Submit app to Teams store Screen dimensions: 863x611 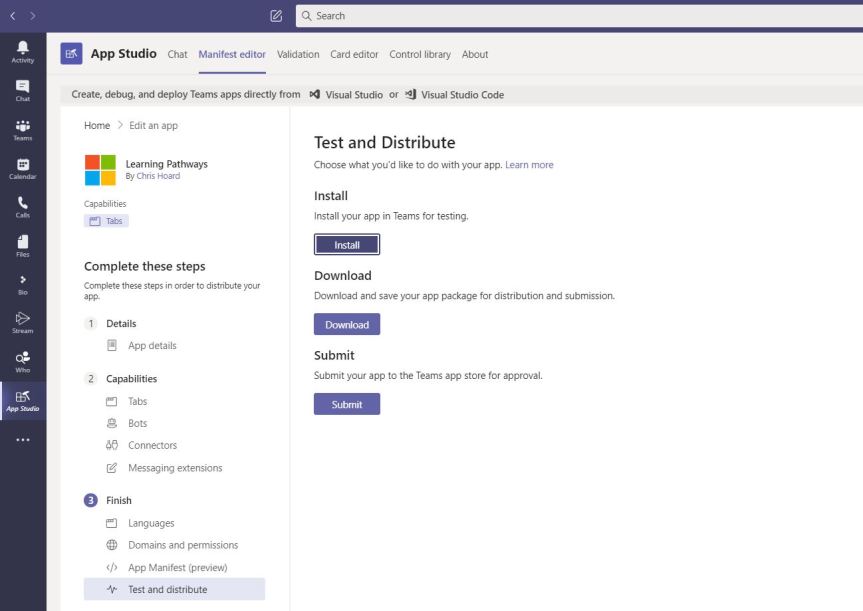347,404
